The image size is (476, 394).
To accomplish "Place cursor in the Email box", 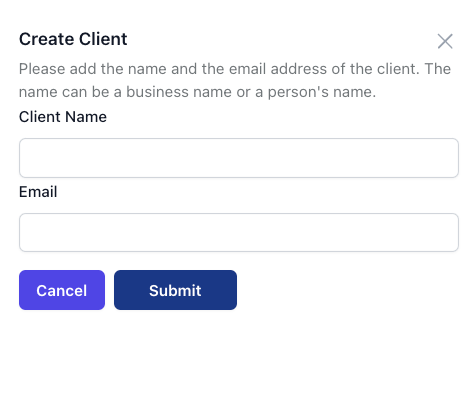I will pos(239,232).
